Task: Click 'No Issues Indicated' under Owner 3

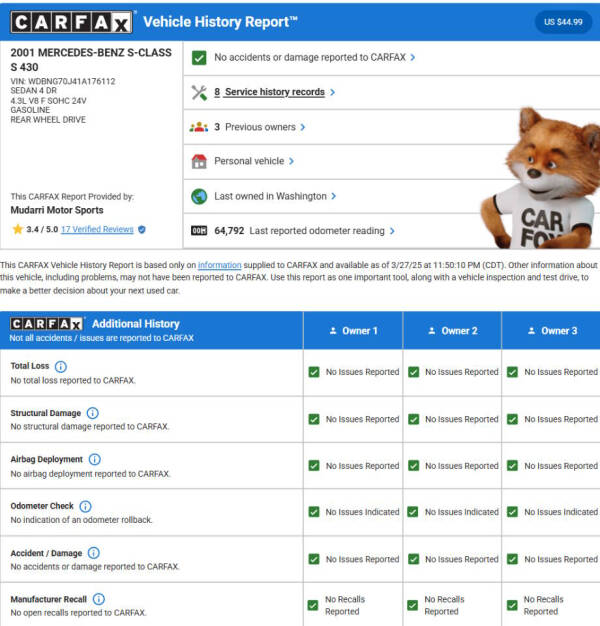Action: tap(561, 512)
